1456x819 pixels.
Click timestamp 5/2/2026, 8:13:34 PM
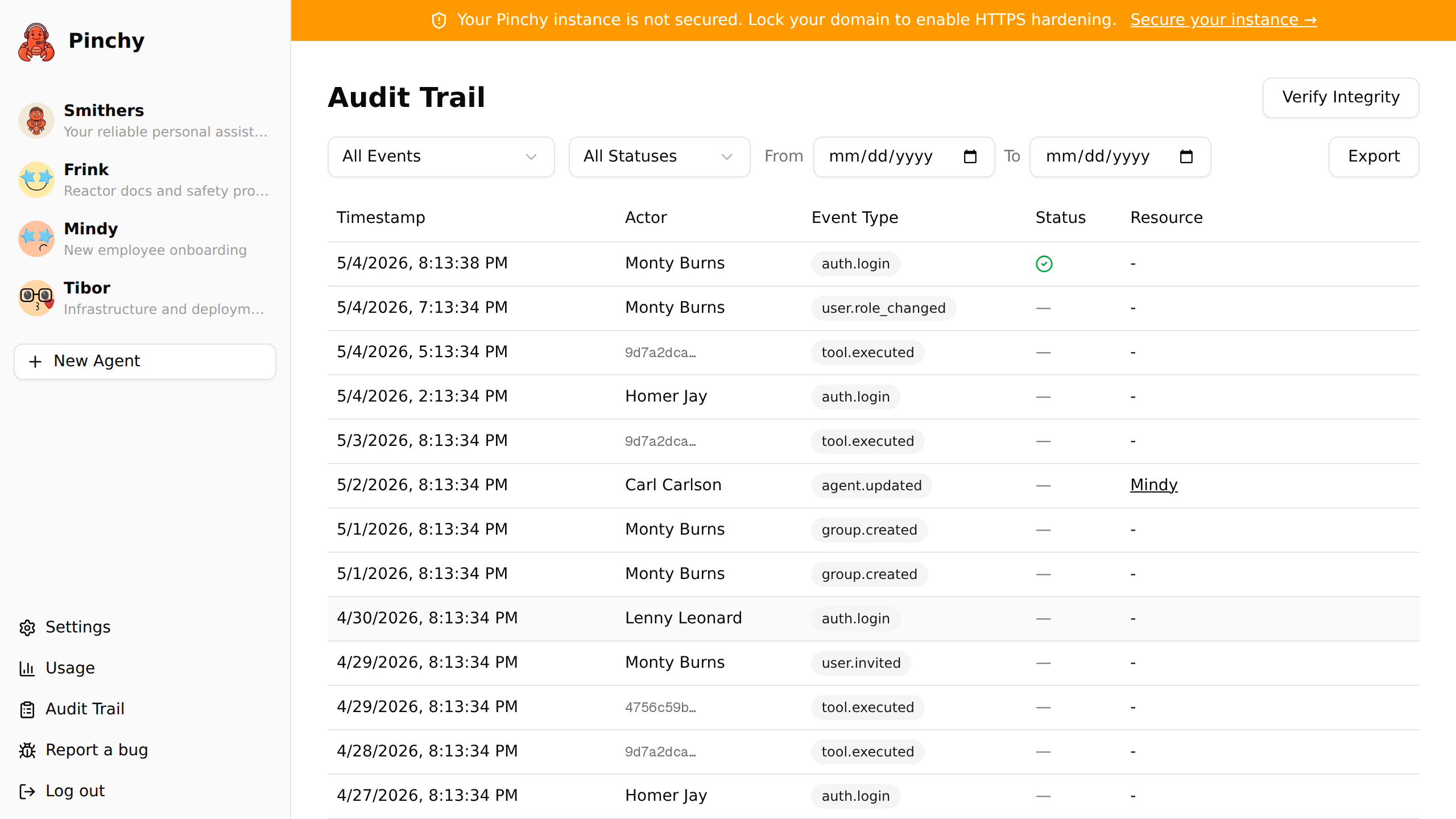pyautogui.click(x=422, y=485)
